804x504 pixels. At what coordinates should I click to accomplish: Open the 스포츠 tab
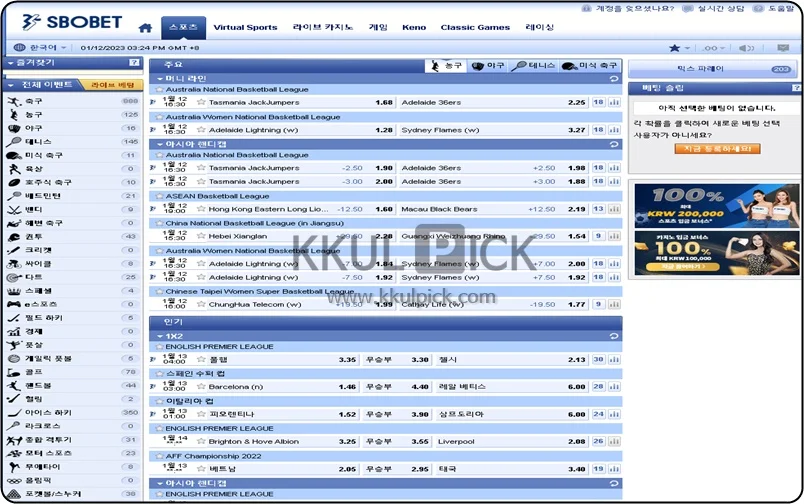[183, 27]
